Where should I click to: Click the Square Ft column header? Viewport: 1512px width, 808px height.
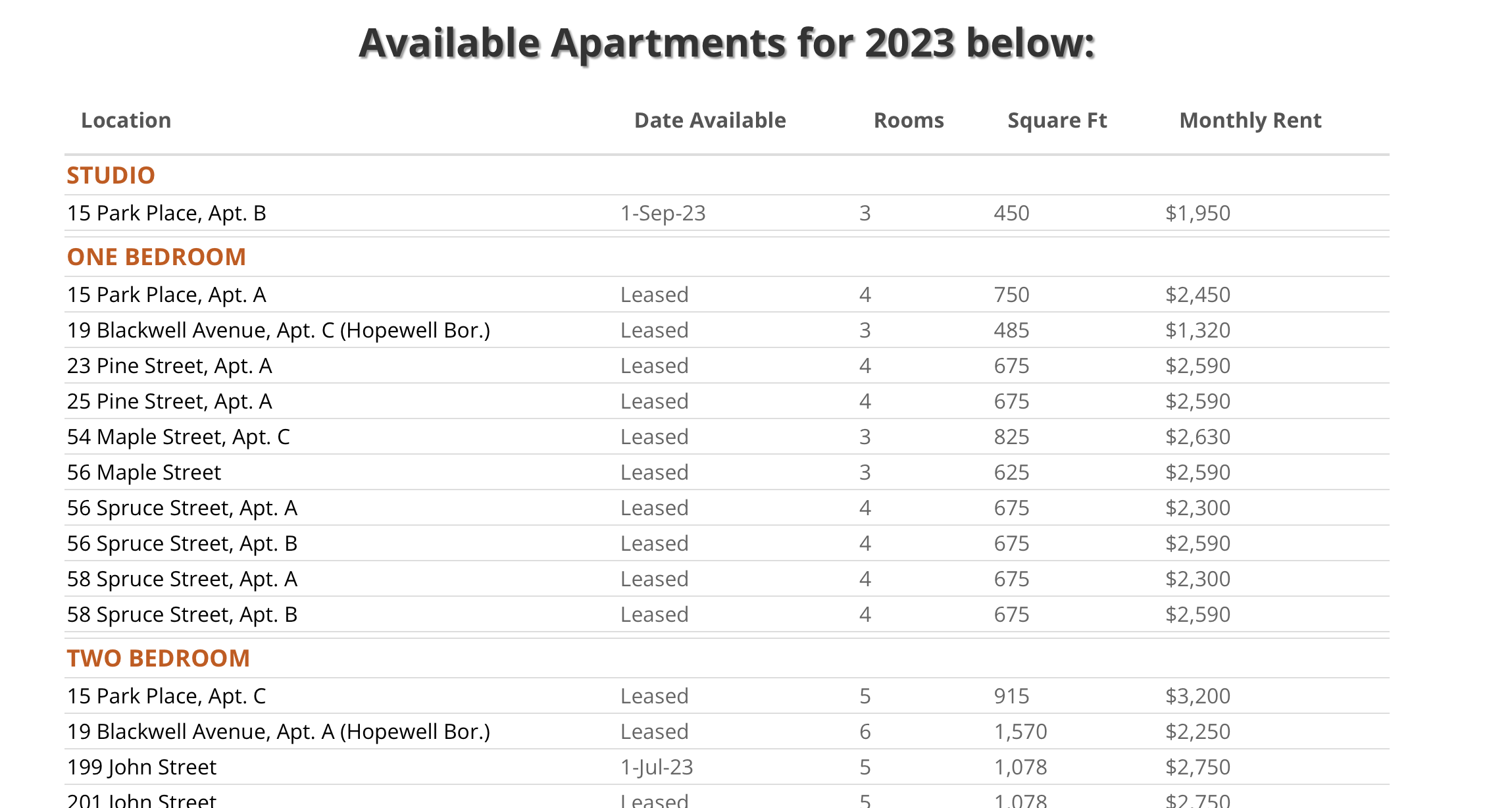[x=1057, y=120]
